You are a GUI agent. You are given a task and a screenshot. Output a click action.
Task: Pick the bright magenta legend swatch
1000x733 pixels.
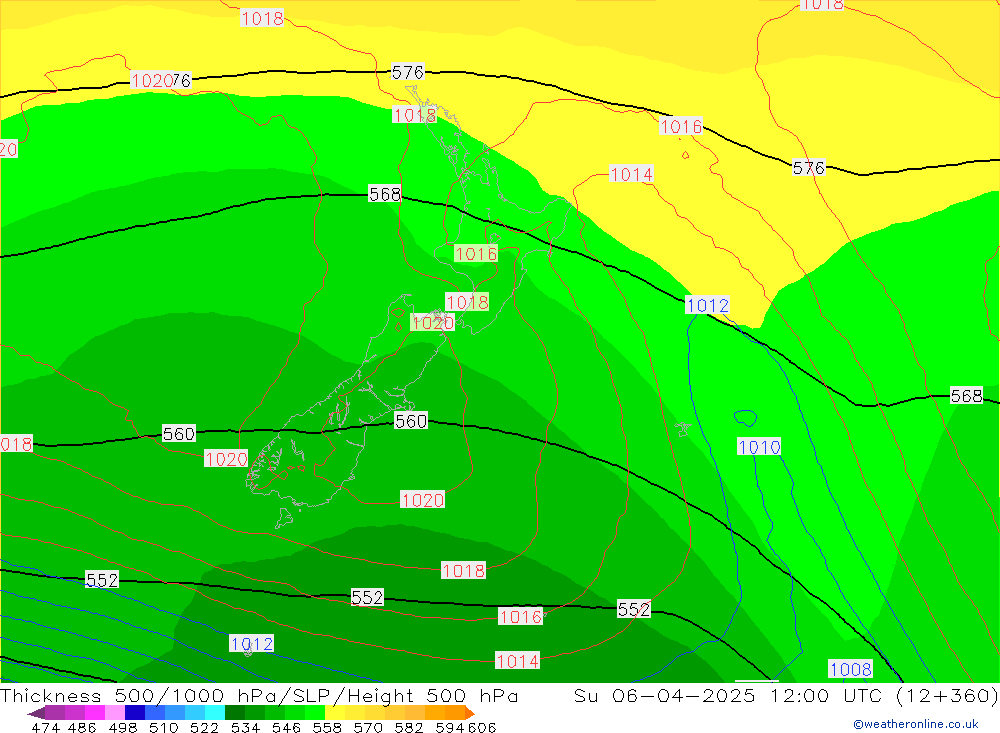pyautogui.click(x=94, y=713)
